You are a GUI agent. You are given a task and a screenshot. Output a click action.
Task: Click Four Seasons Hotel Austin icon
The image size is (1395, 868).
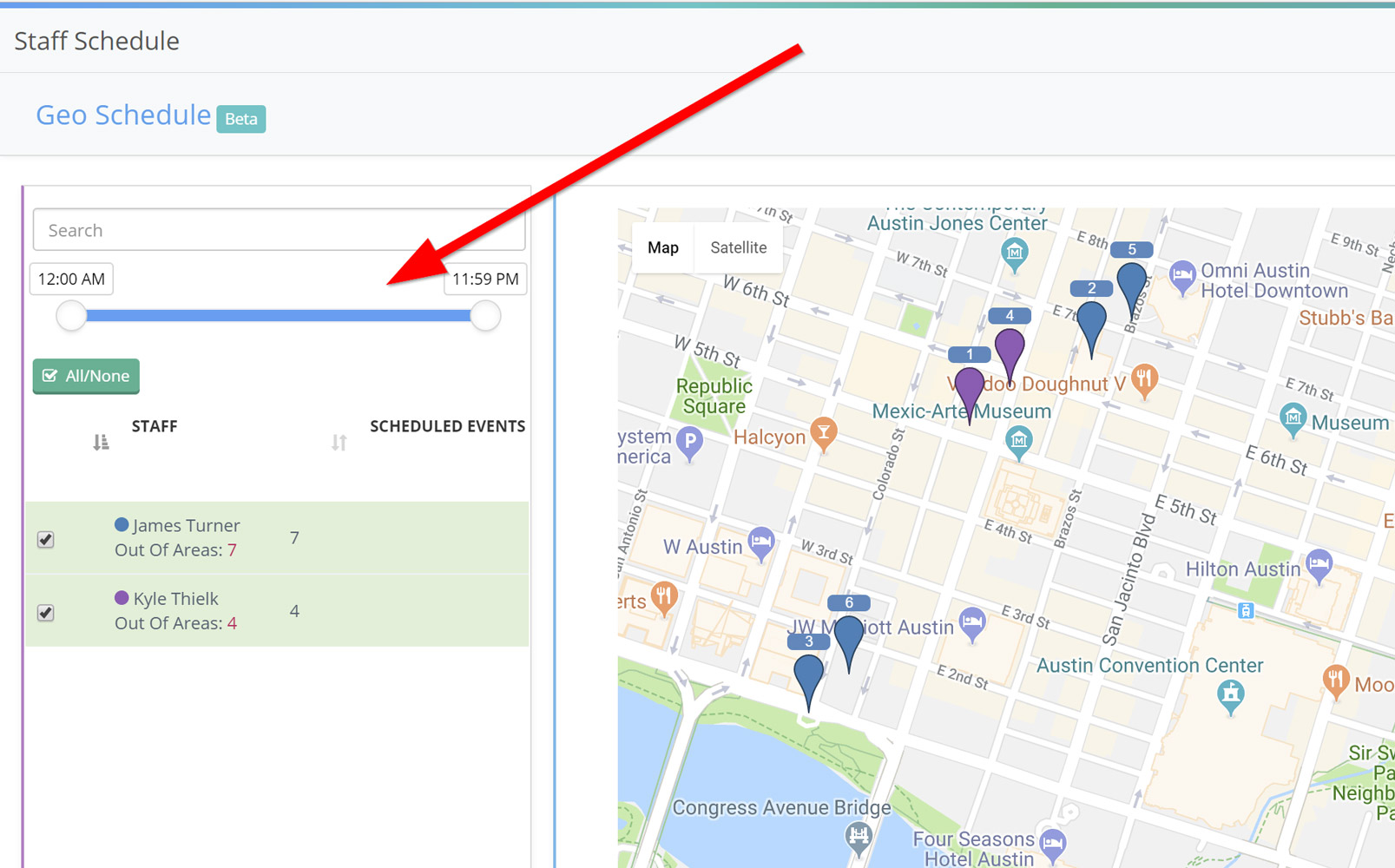coord(1053,845)
